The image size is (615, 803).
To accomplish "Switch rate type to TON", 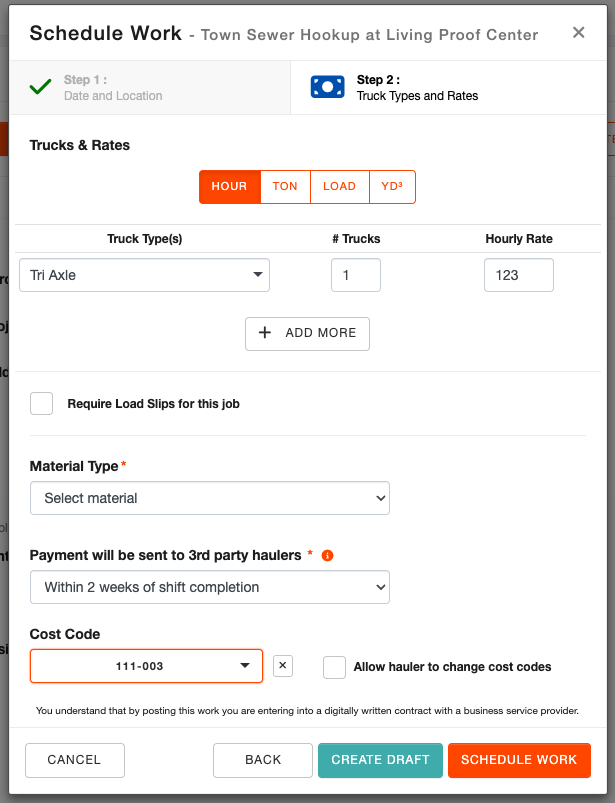I will 285,187.
